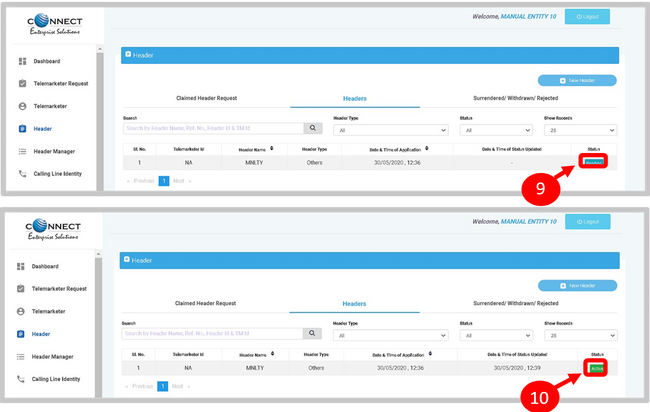Click blue status badge highlighted in top table
This screenshot has width=650, height=412.
tap(594, 162)
